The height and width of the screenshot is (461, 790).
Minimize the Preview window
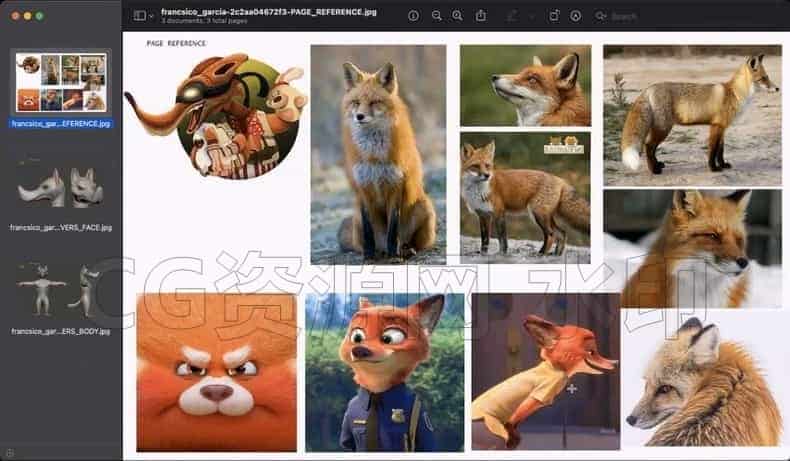[x=28, y=16]
